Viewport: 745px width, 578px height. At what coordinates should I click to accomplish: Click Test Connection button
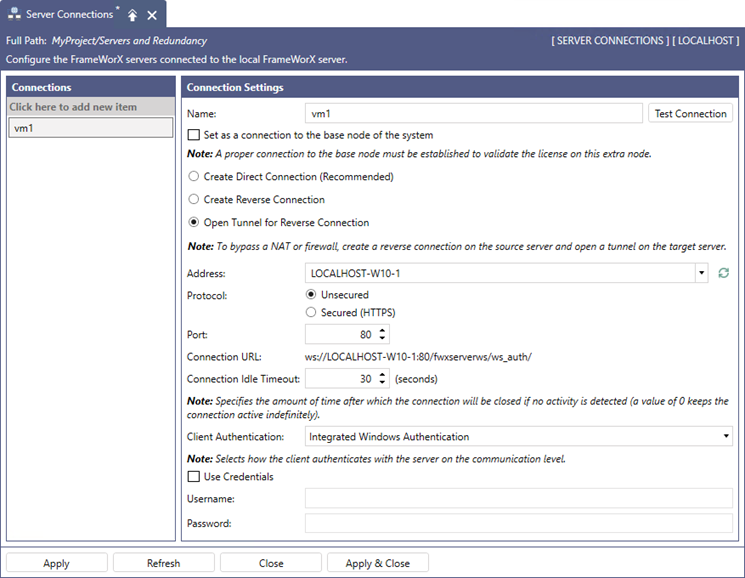[x=690, y=114]
